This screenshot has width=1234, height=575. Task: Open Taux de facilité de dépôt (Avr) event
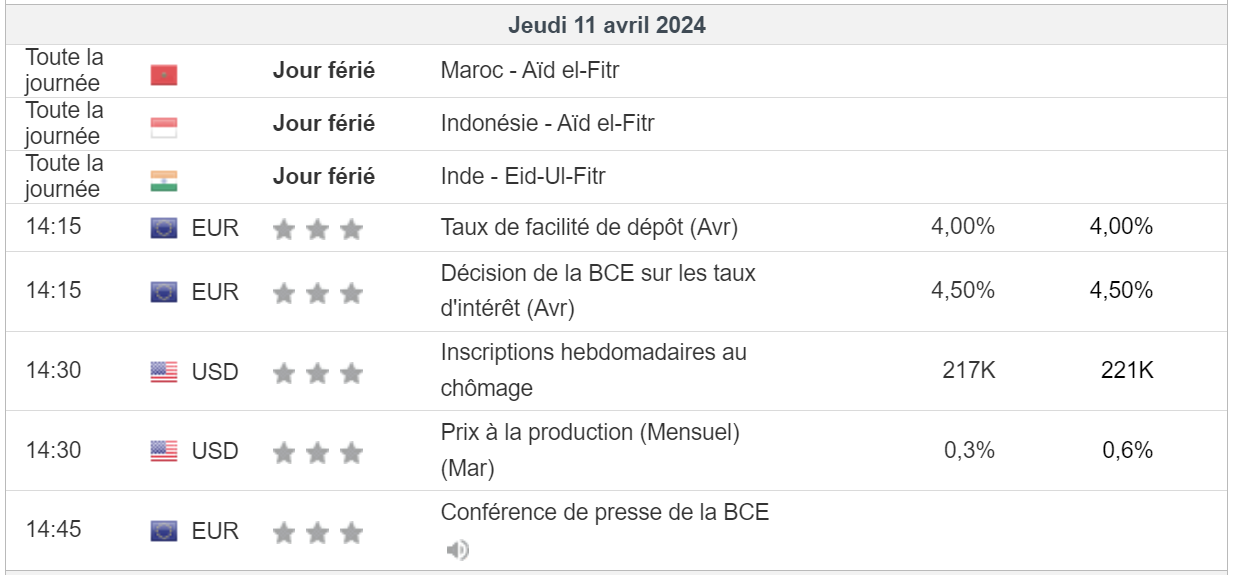coord(589,228)
